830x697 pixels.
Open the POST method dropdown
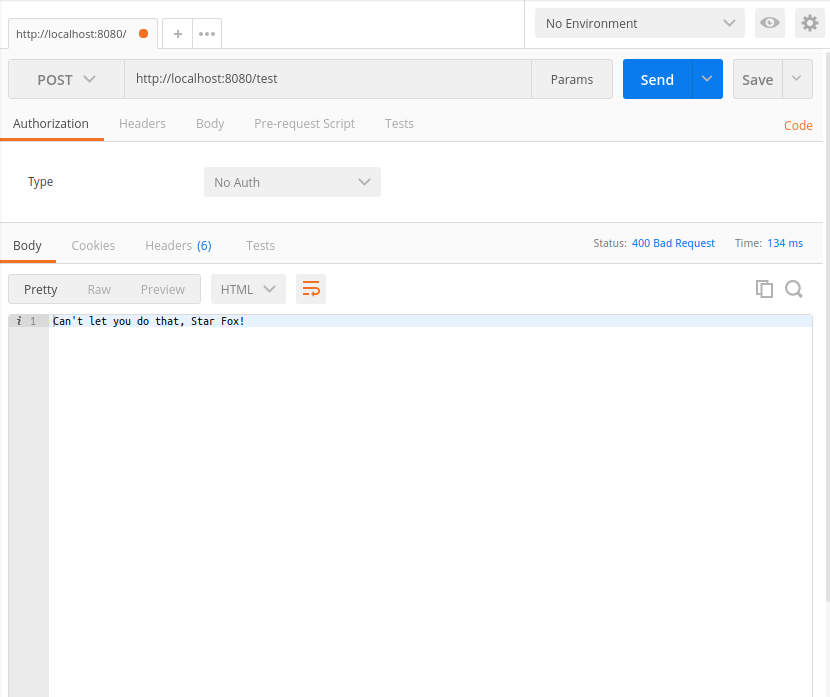tap(66, 79)
